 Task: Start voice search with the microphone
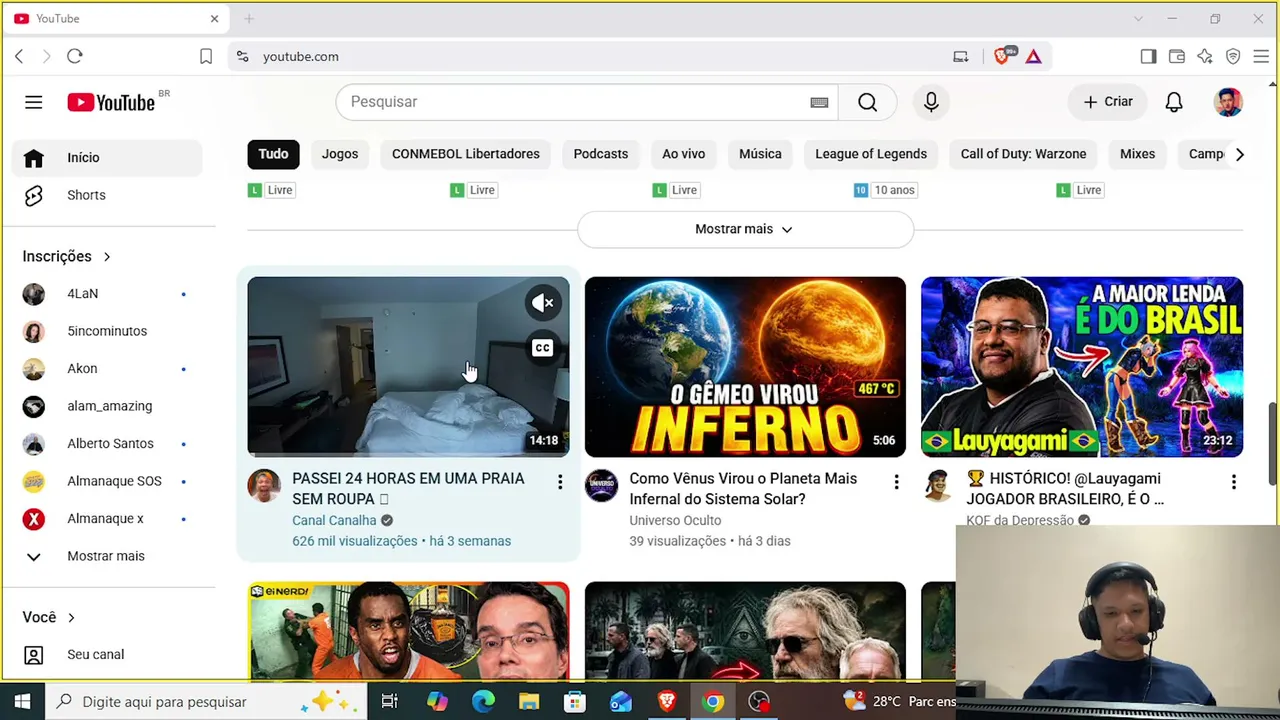[x=931, y=102]
